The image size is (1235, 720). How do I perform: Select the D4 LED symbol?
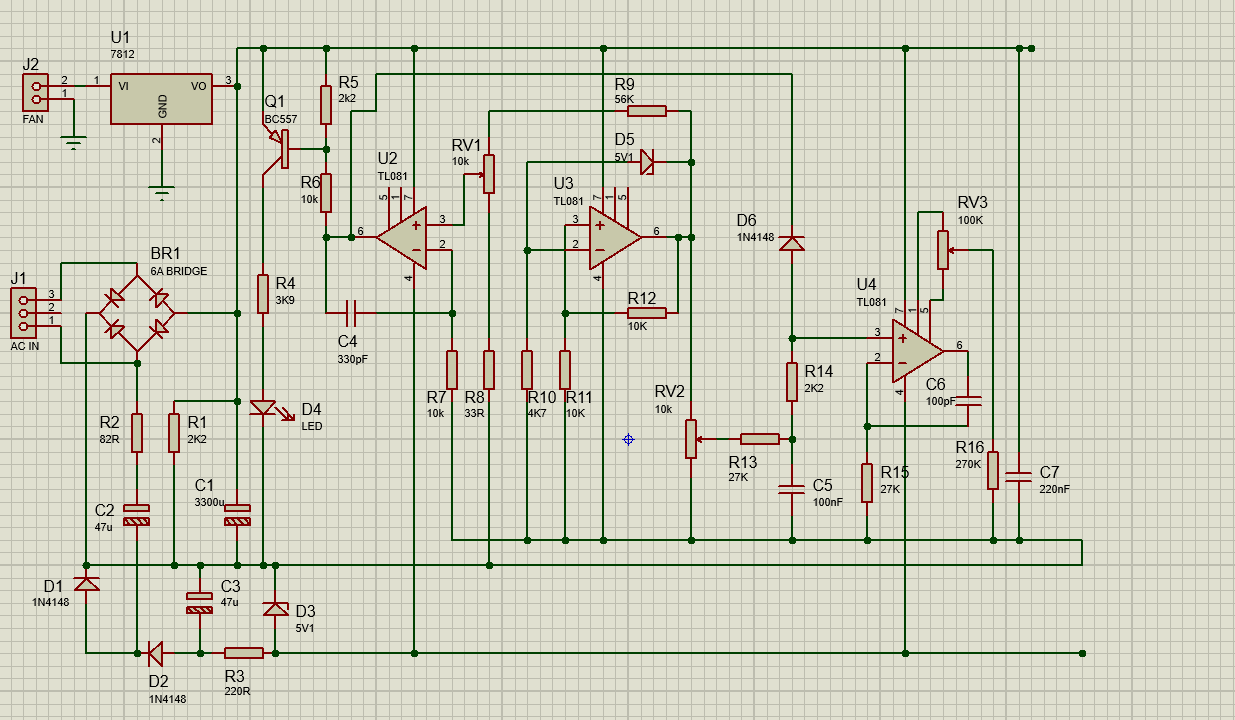[264, 408]
